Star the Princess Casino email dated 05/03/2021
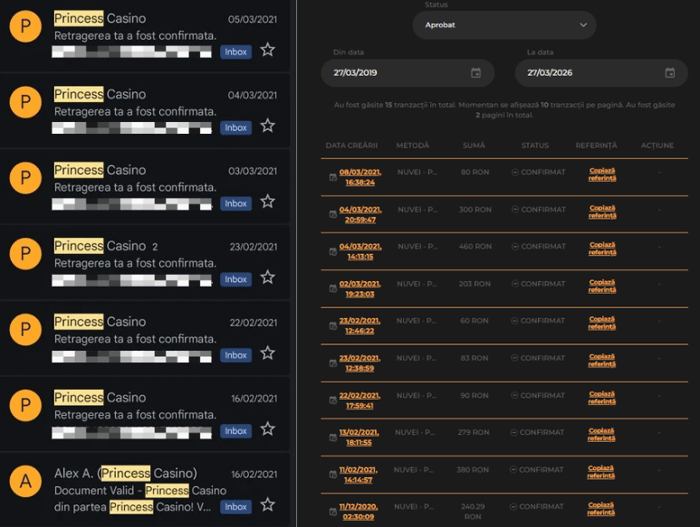The height and width of the screenshot is (527, 700). (267, 50)
